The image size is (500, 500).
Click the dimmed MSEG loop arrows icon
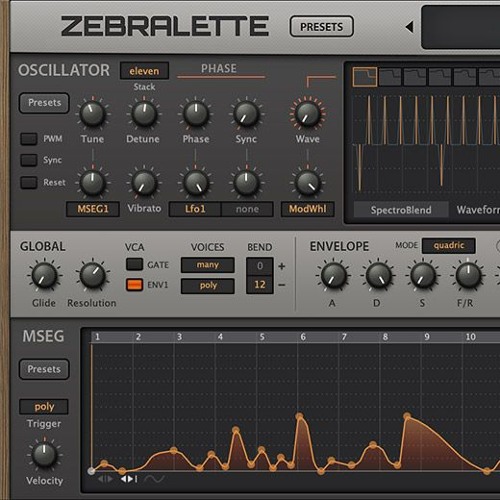pyautogui.click(x=105, y=479)
